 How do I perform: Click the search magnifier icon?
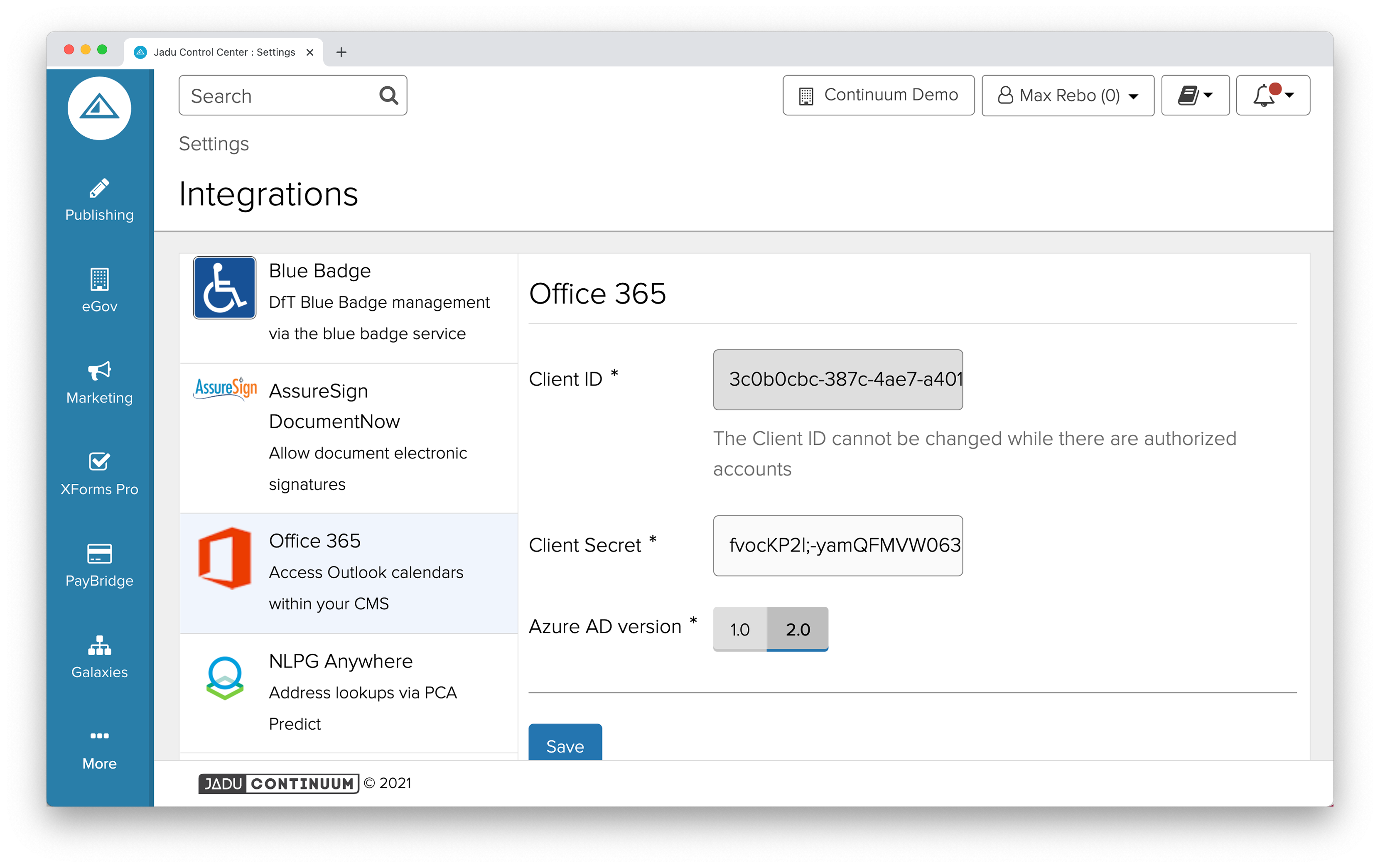(x=388, y=95)
